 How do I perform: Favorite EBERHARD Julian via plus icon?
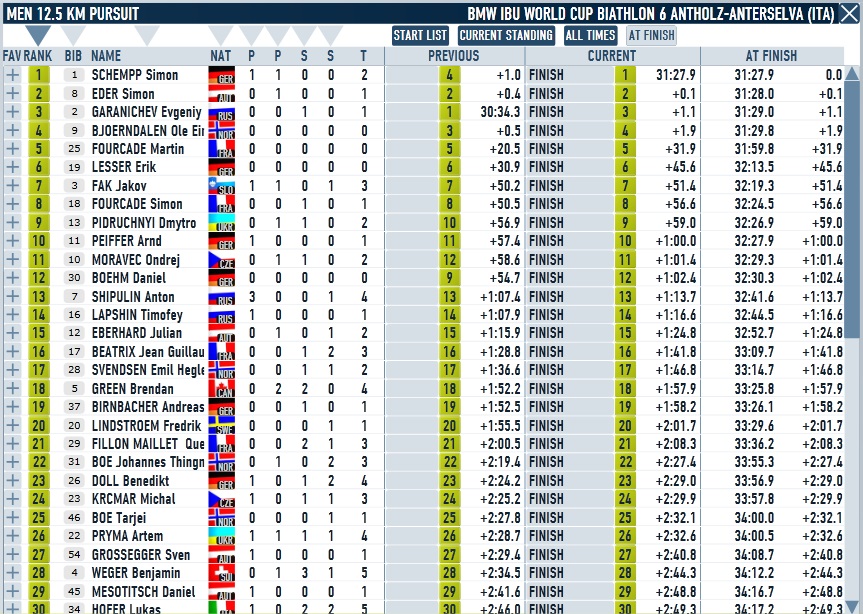(x=12, y=333)
